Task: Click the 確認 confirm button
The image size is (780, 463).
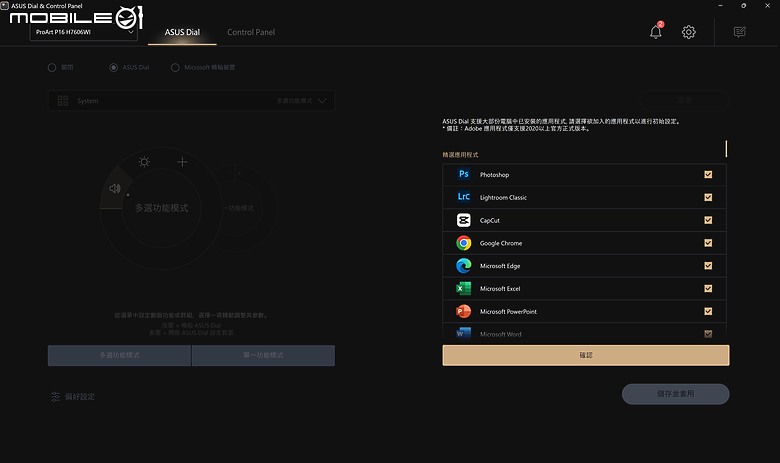Action: pos(586,355)
